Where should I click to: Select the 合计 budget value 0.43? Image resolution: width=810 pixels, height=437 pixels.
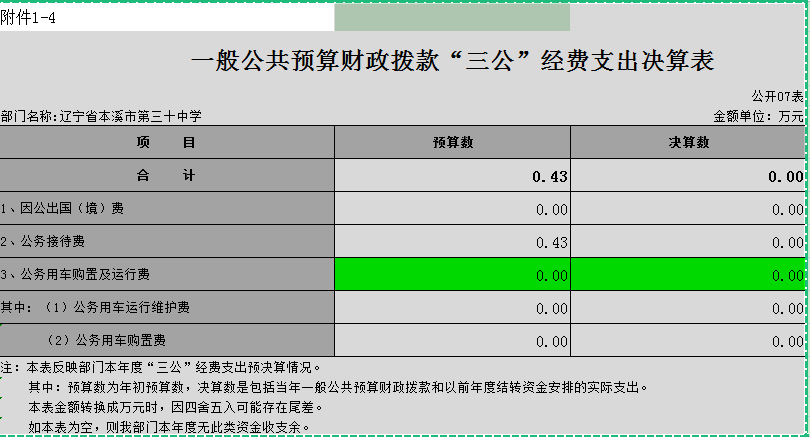[x=453, y=175]
